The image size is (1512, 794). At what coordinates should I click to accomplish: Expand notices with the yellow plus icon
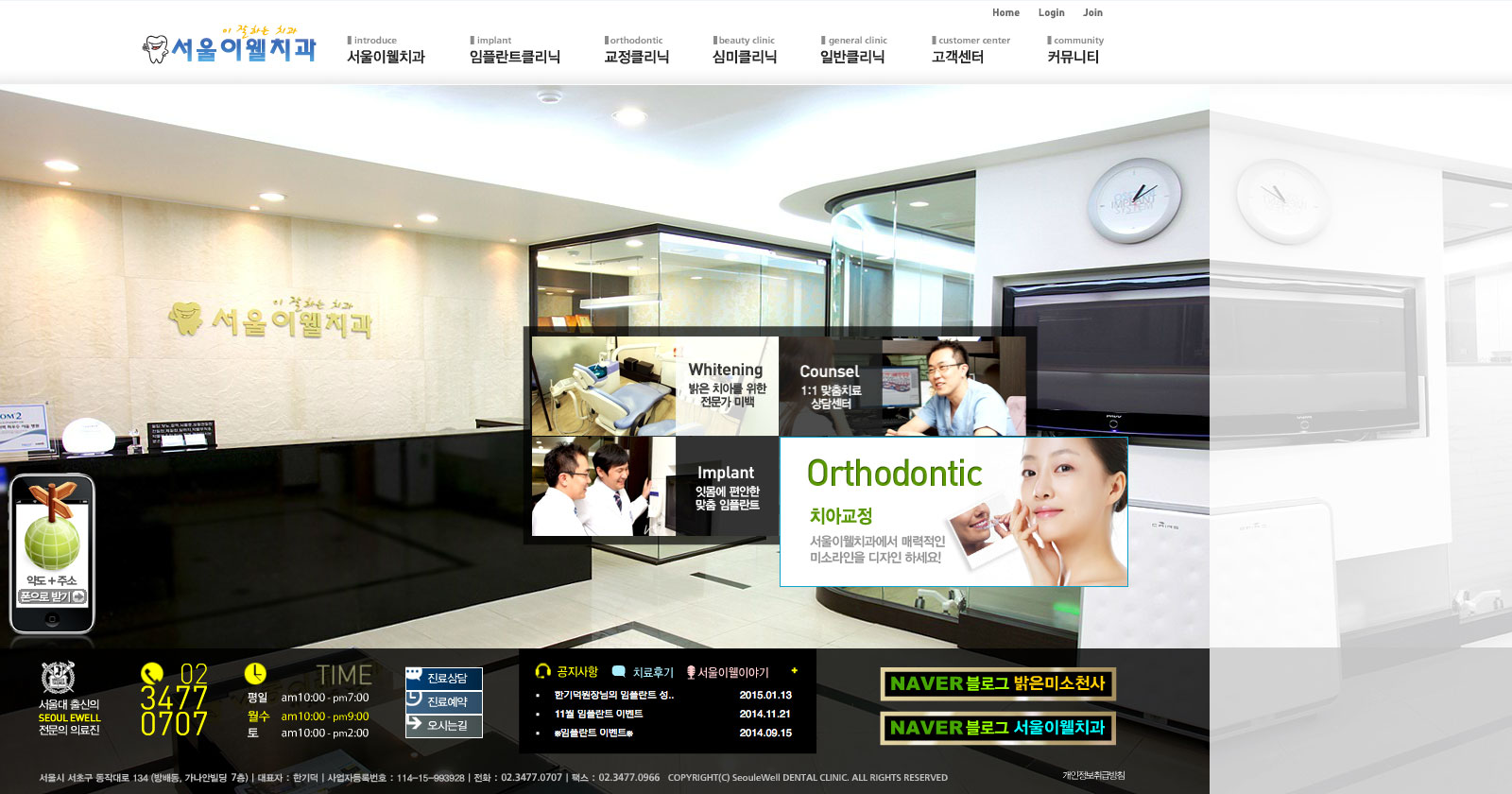(794, 670)
